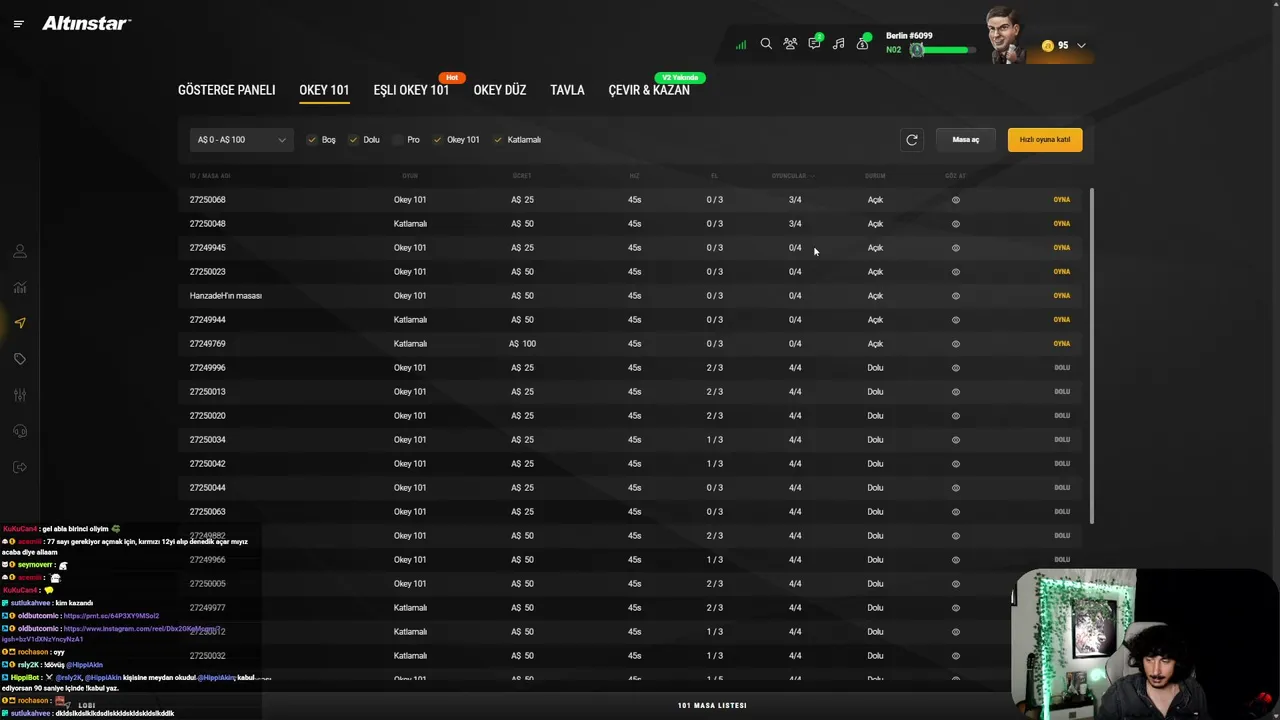Image resolution: width=1280 pixels, height=720 pixels.
Task: Select the Okey 101 tab
Action: pos(324,90)
